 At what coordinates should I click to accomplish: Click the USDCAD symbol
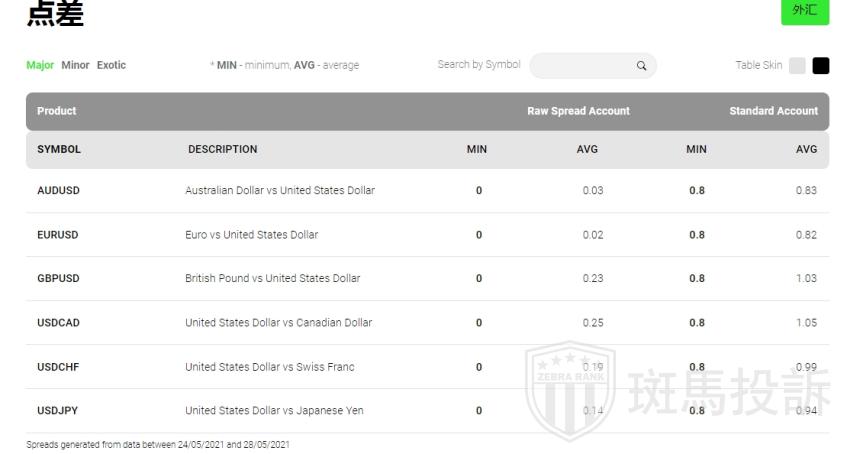58,323
